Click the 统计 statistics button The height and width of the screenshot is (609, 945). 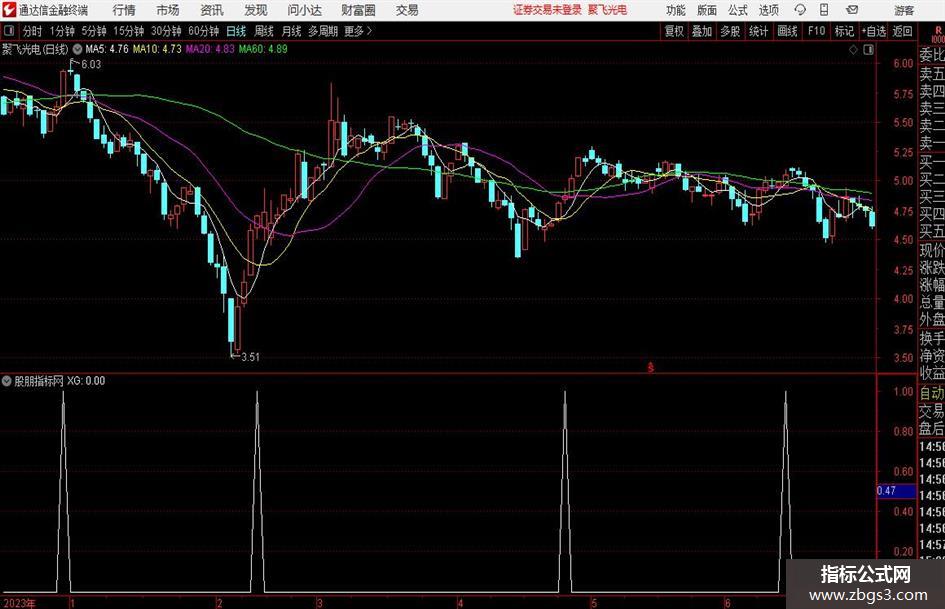coord(758,31)
